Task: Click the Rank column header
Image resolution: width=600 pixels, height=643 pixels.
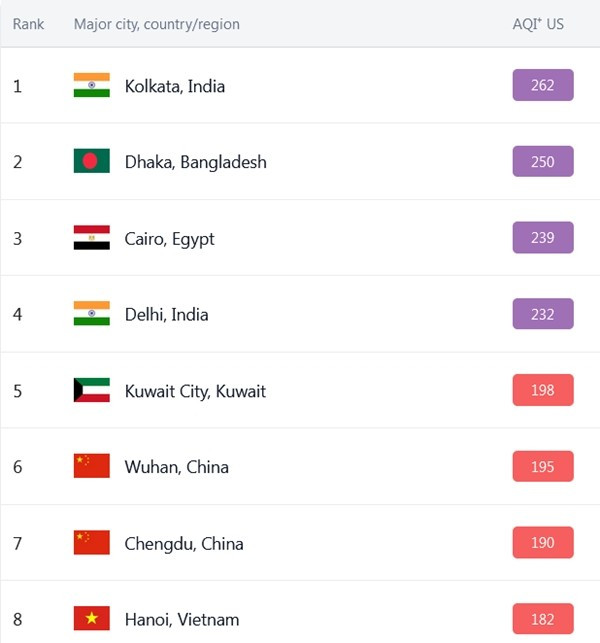Action: (28, 24)
